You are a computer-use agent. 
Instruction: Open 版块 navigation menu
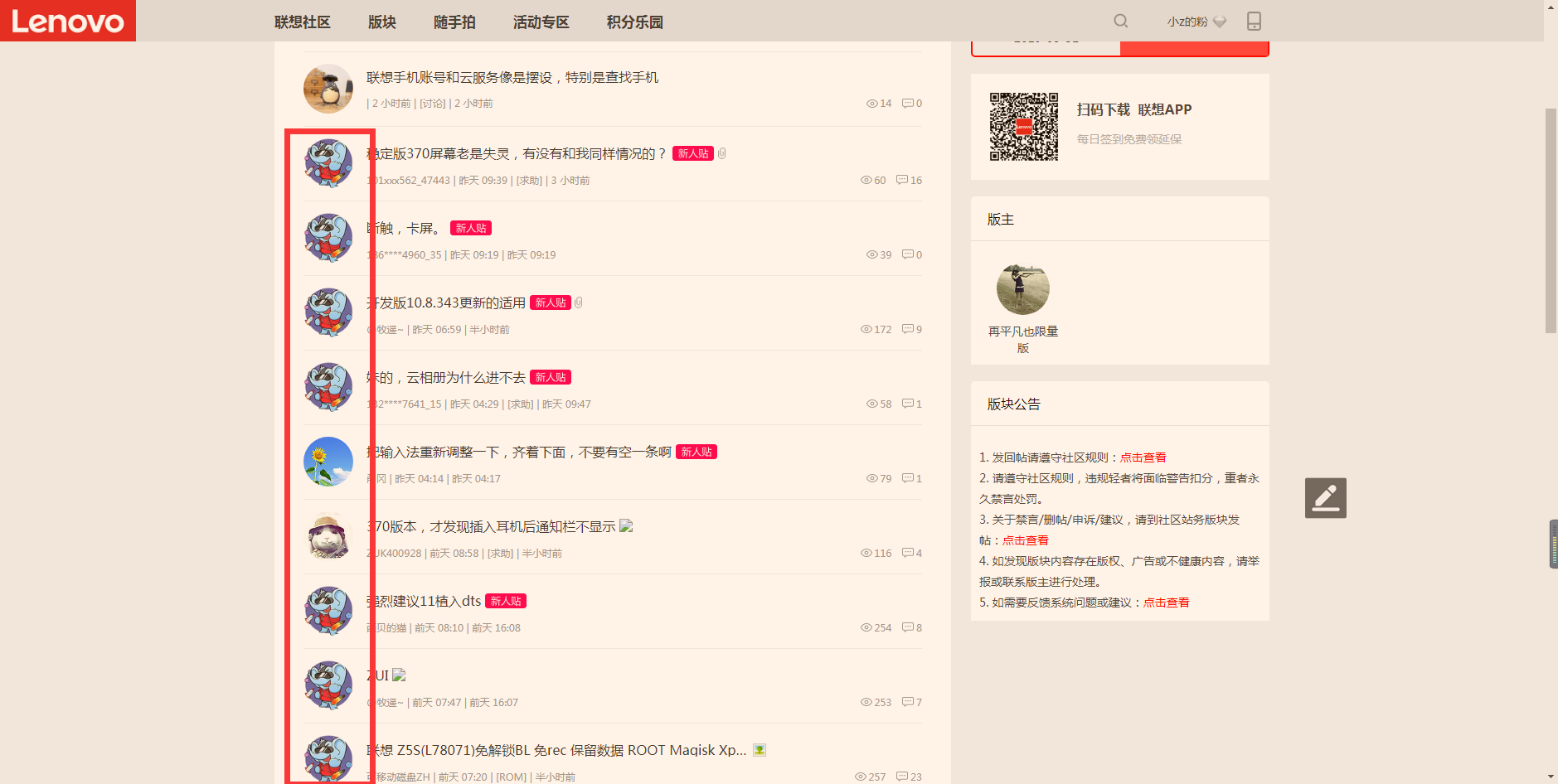pos(382,22)
